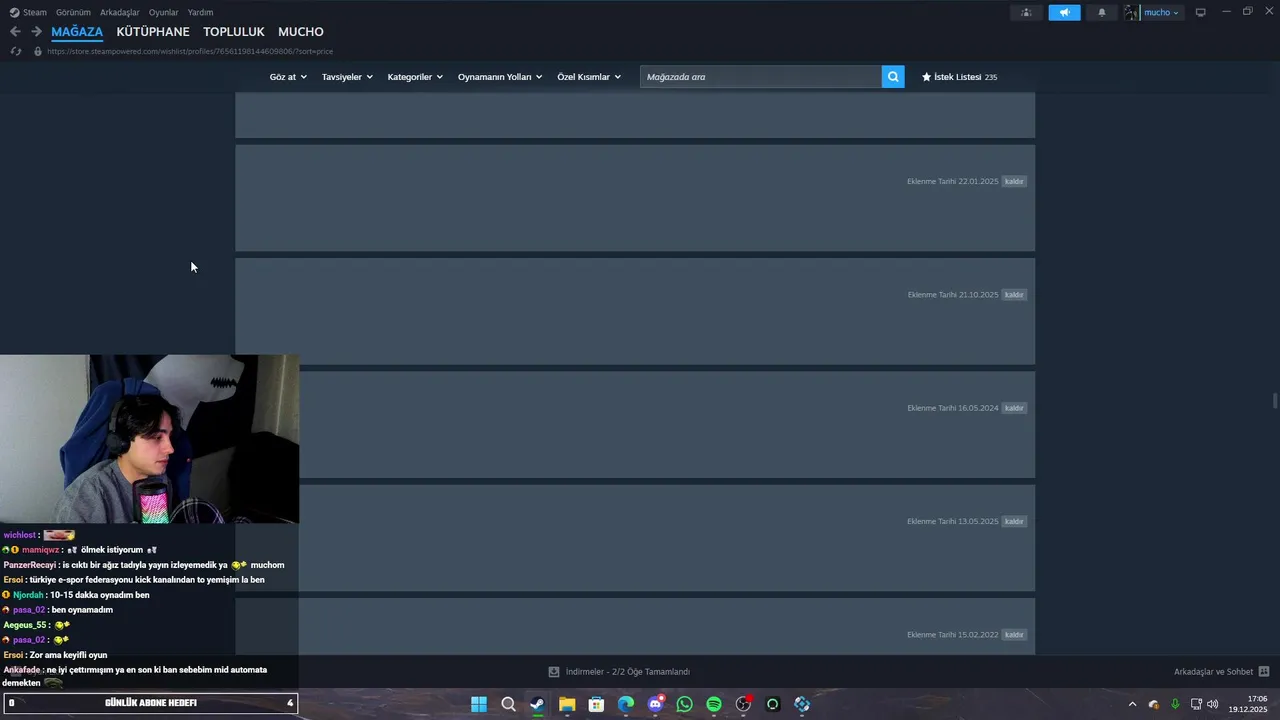The height and width of the screenshot is (720, 1280).
Task: Click the mucho profile avatar
Action: [x=1131, y=12]
